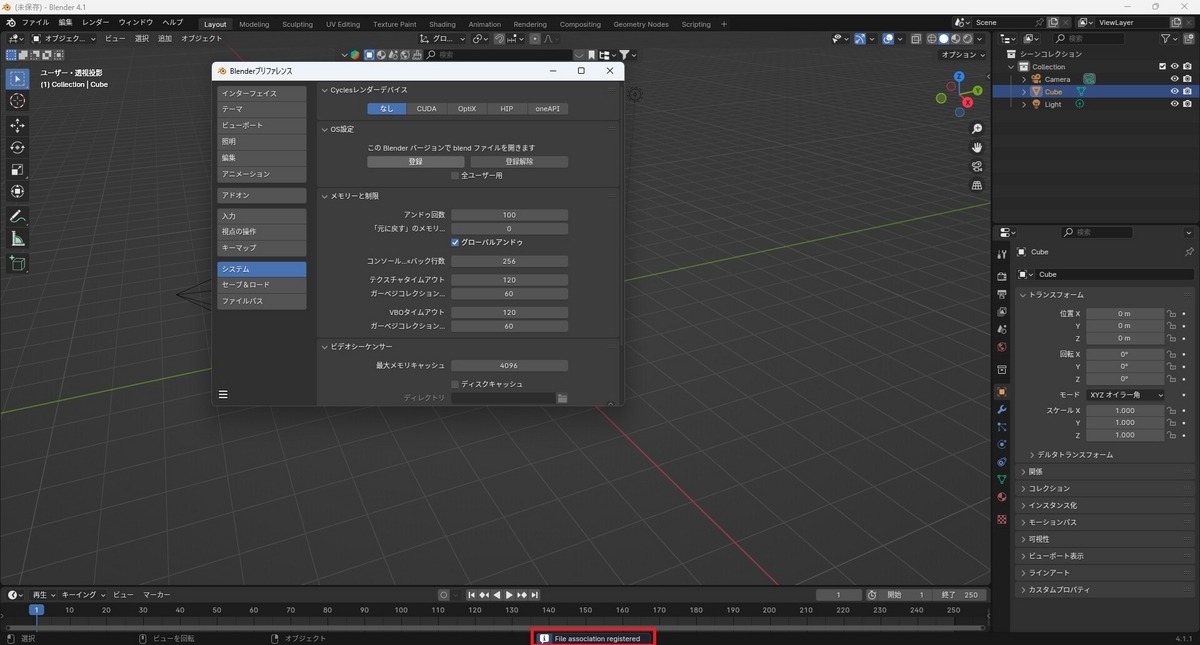Open the Add-ons preferences section

262,196
